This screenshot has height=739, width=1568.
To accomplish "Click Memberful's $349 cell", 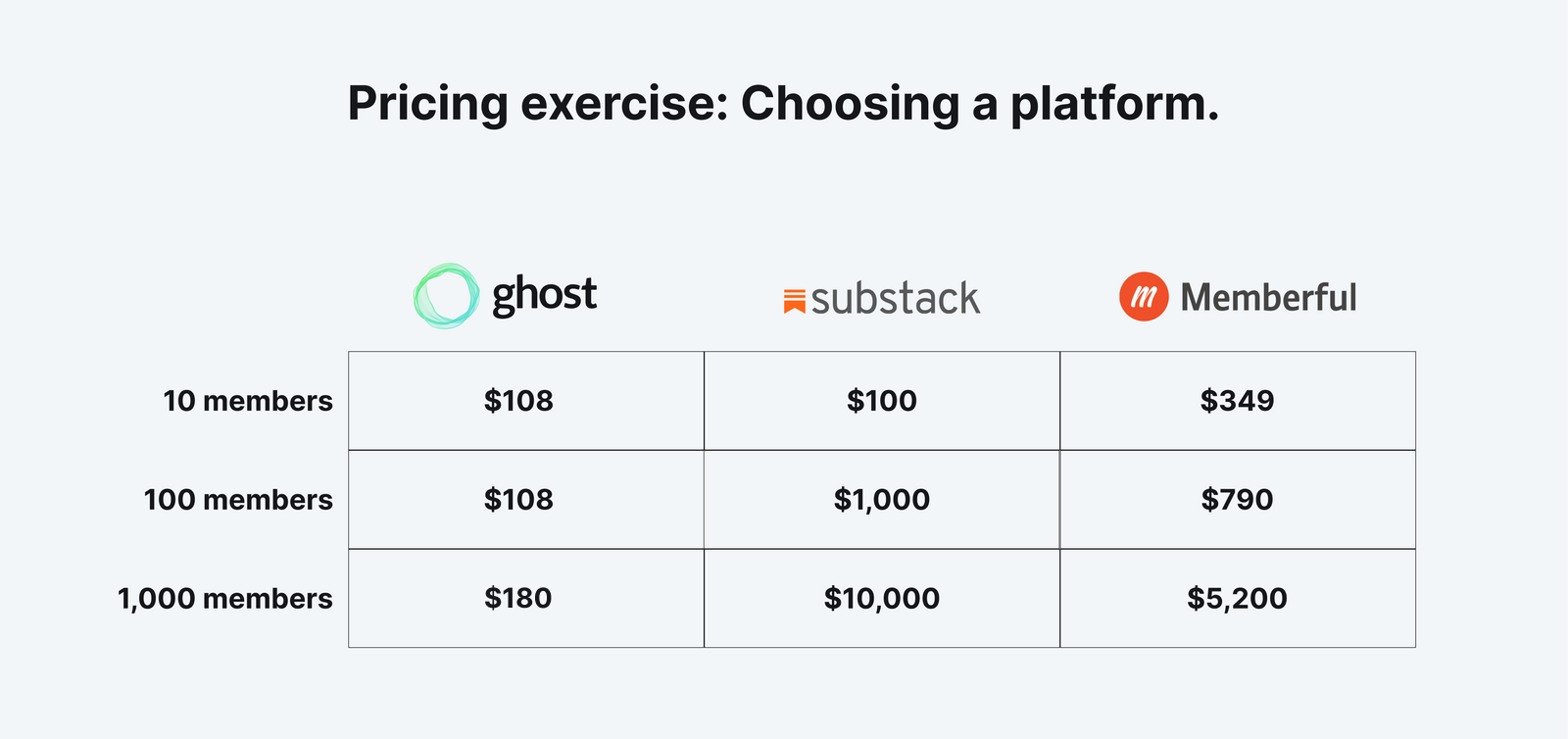I will click(x=1238, y=401).
